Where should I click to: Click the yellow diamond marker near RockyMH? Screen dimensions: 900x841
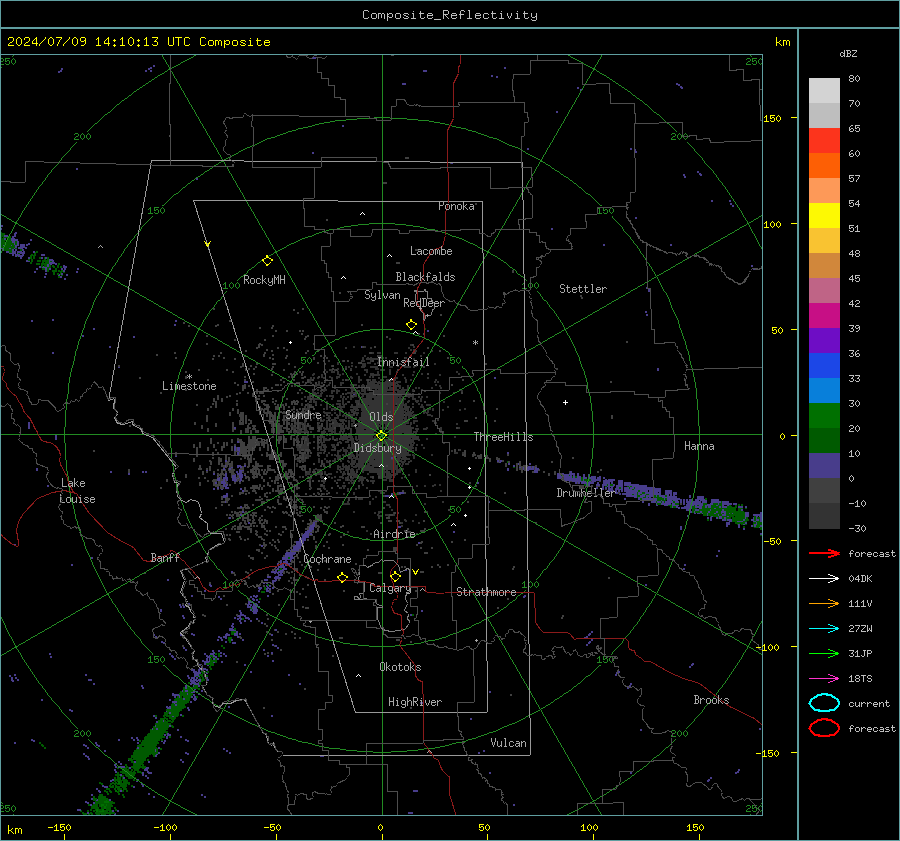coord(267,261)
